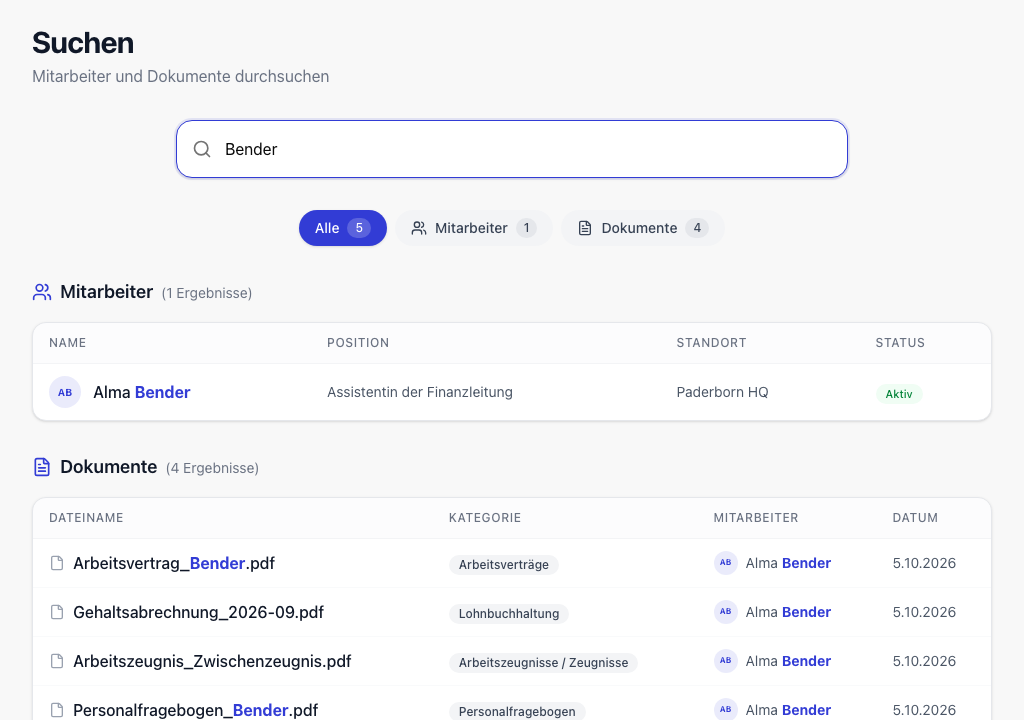Click the Assistentin der Finanzleitung position cell
Image resolution: width=1024 pixels, height=720 pixels.
(420, 392)
